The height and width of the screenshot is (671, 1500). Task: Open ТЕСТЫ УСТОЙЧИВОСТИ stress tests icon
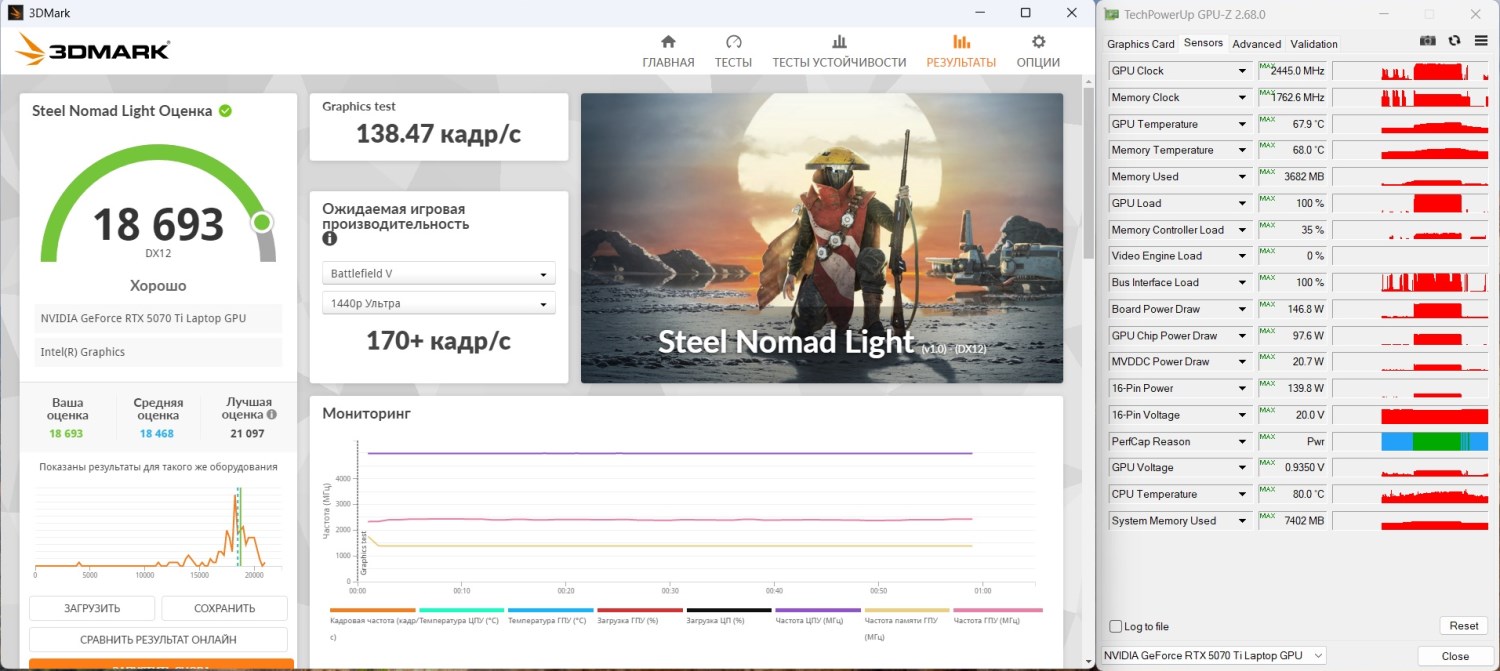click(x=839, y=42)
